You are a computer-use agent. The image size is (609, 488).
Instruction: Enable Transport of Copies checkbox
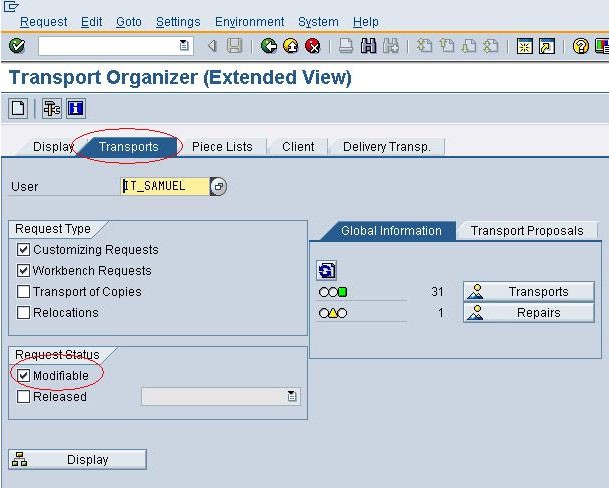click(x=23, y=291)
